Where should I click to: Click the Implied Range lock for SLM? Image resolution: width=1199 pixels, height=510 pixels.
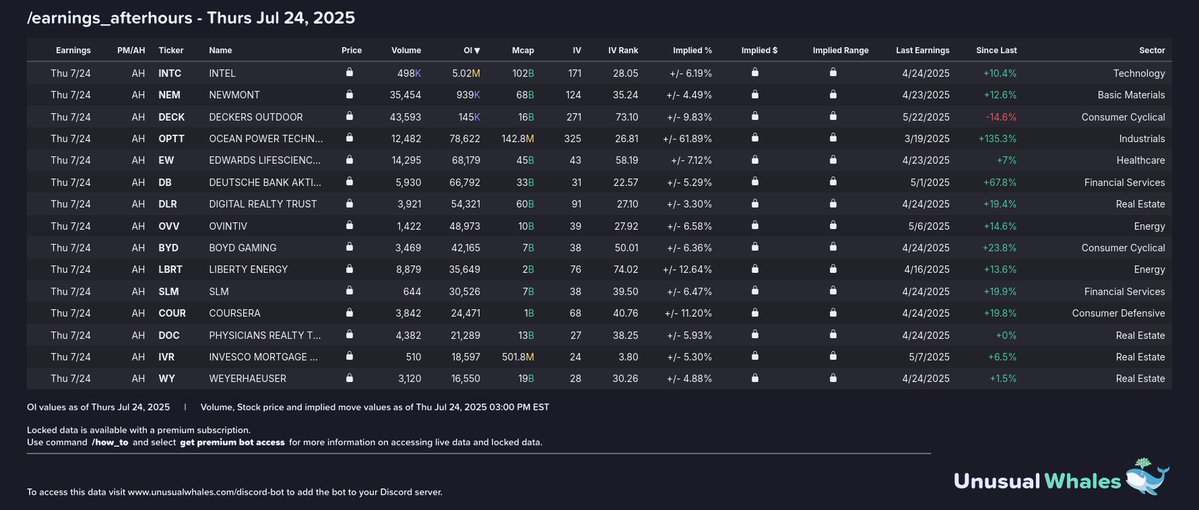coord(833,291)
